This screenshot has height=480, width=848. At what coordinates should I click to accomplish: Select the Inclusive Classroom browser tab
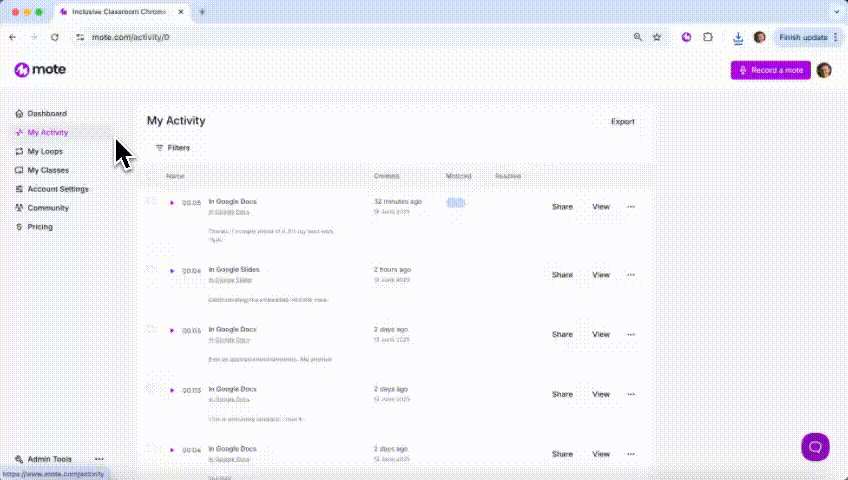tap(122, 12)
